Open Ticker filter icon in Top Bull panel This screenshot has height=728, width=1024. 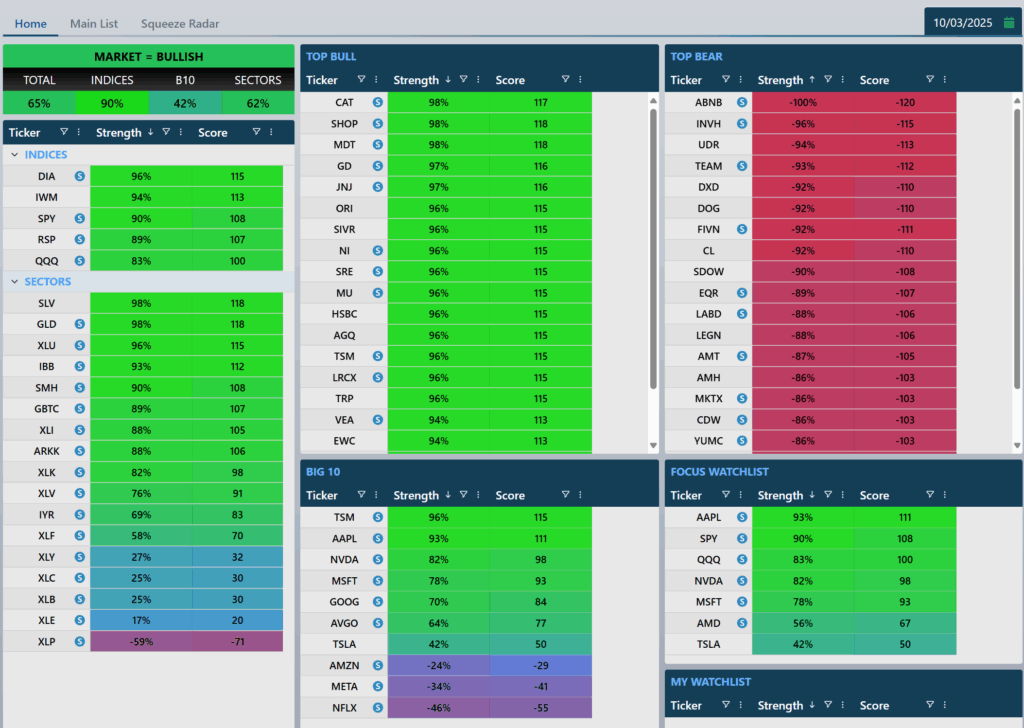(361, 80)
